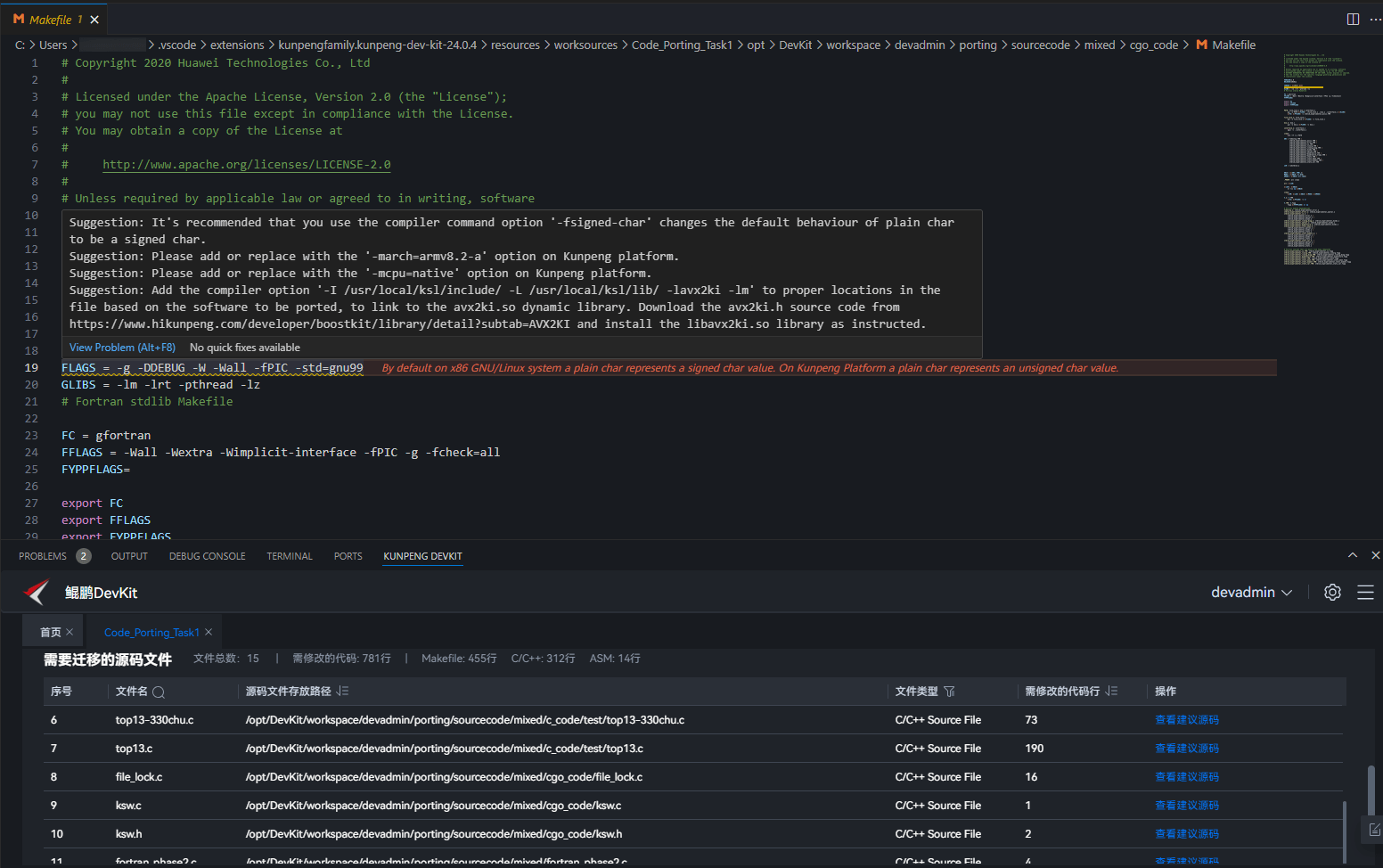Select the Code_Porting_Task1 tab
The image size is (1383, 868).
click(x=151, y=632)
